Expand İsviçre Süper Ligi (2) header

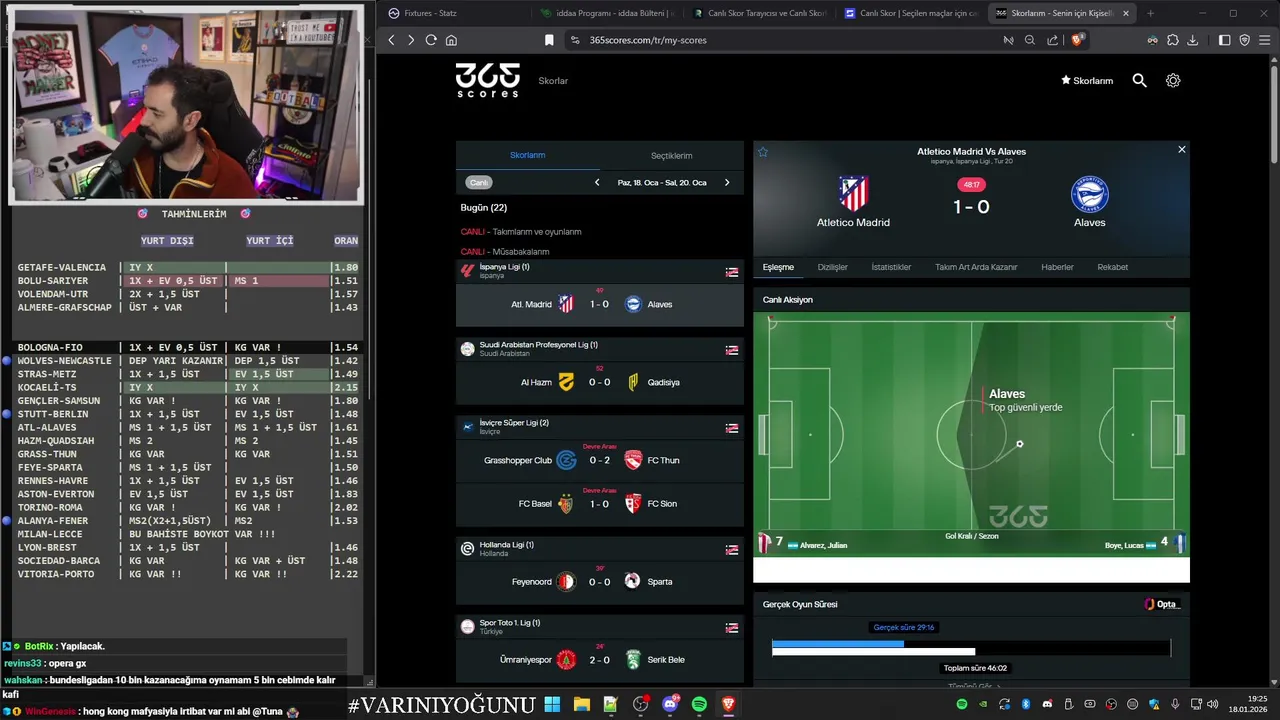click(x=600, y=427)
